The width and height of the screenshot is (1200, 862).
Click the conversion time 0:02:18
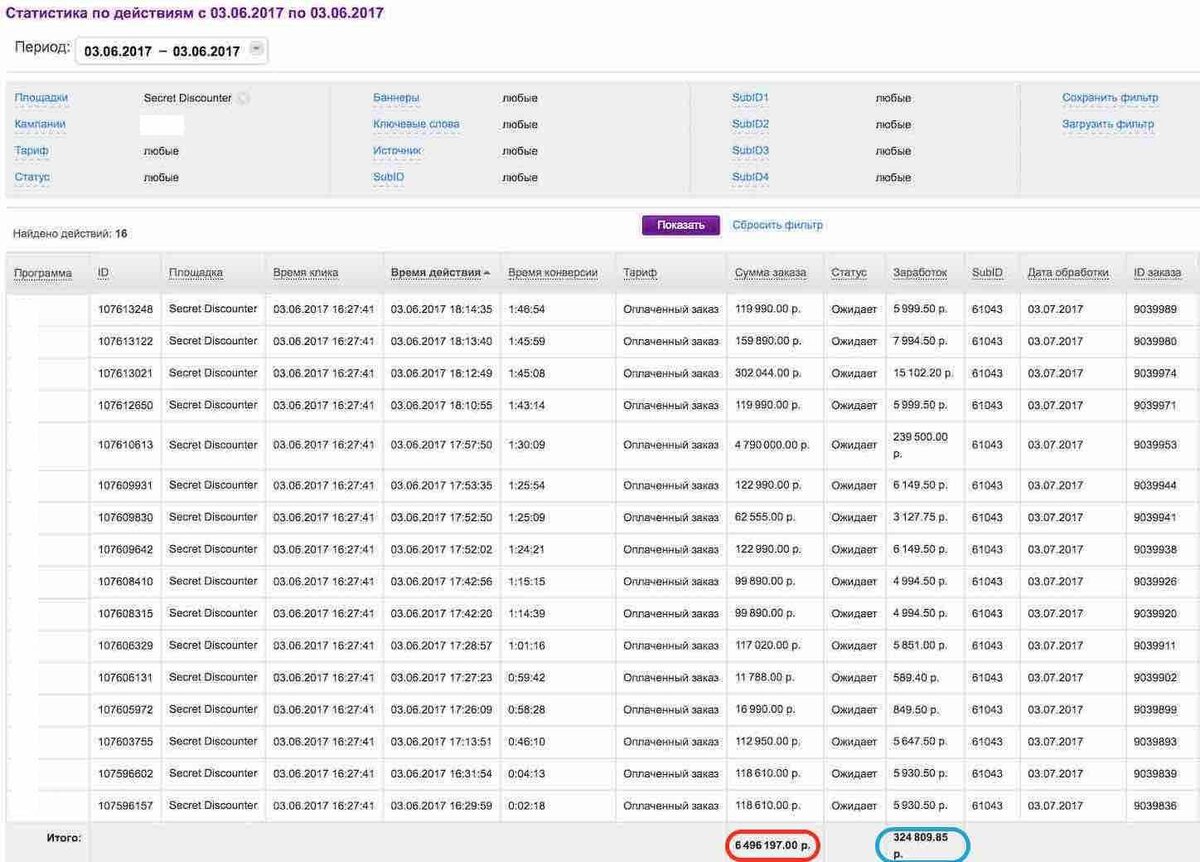coord(525,805)
